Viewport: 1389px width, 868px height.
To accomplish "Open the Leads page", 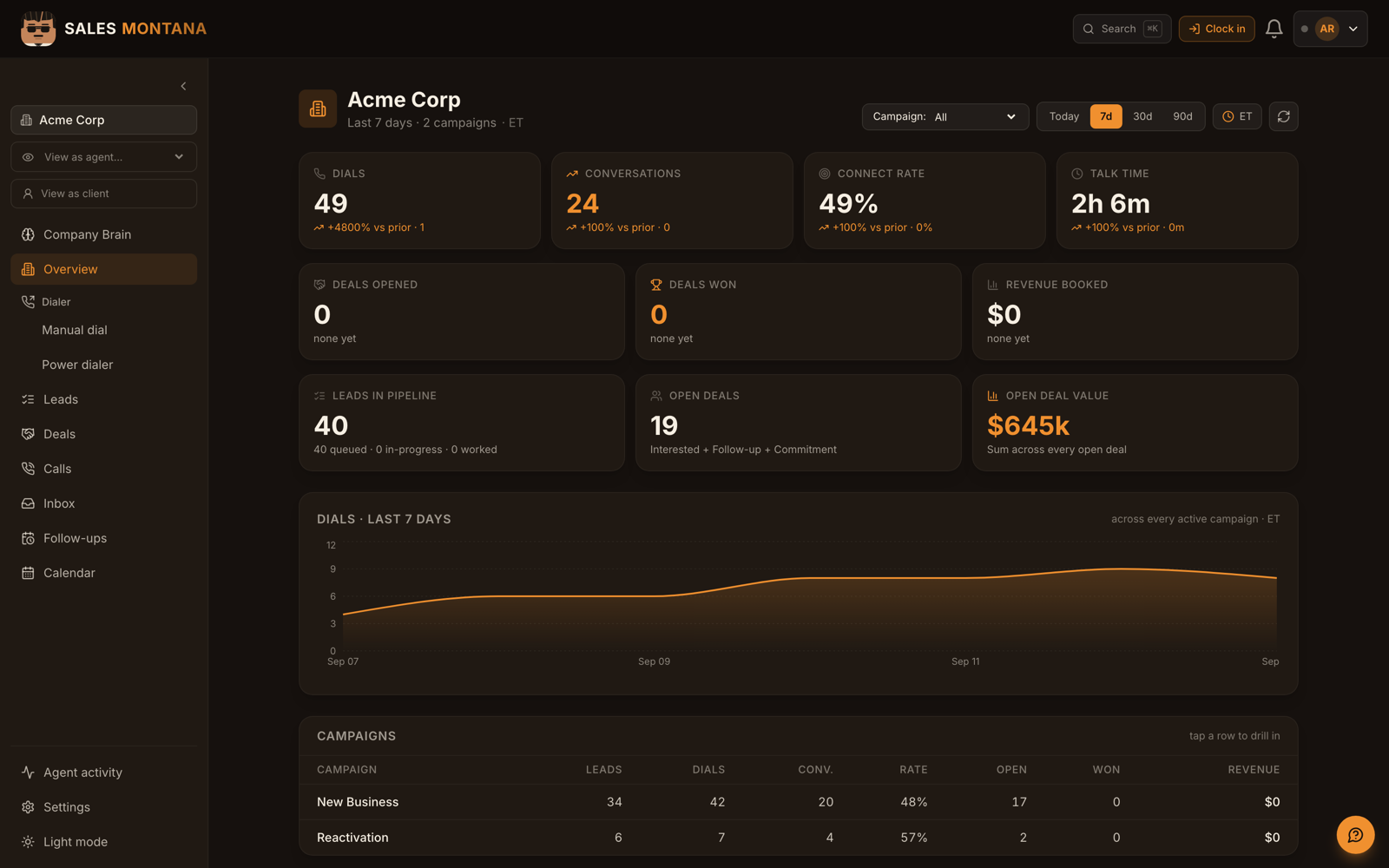I will pos(104,399).
